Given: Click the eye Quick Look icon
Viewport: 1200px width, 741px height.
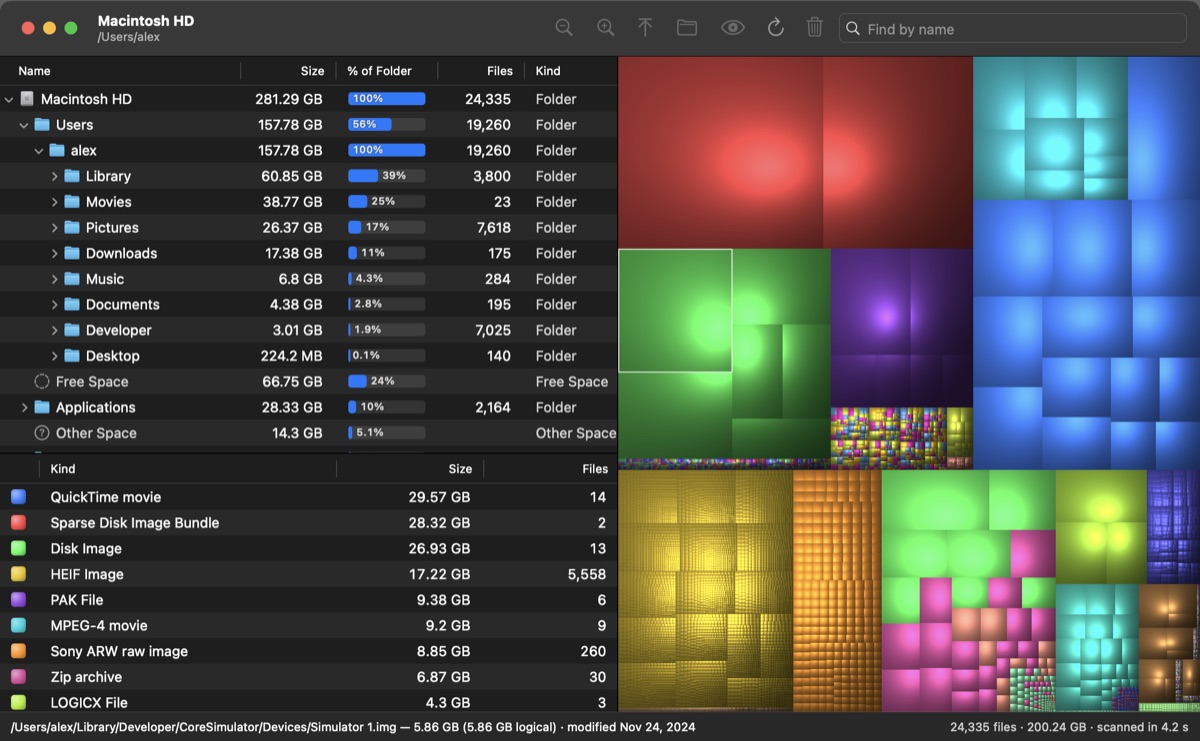Looking at the screenshot, I should coord(733,28).
